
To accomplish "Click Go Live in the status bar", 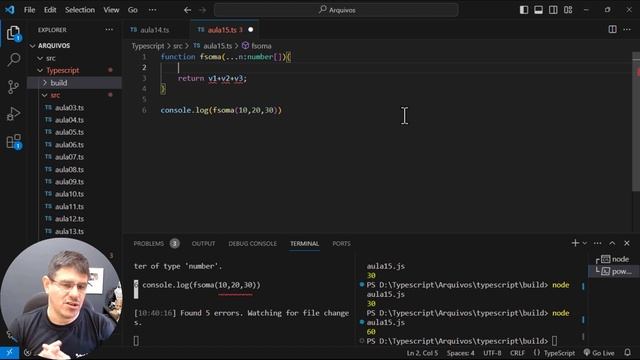I will [599, 353].
